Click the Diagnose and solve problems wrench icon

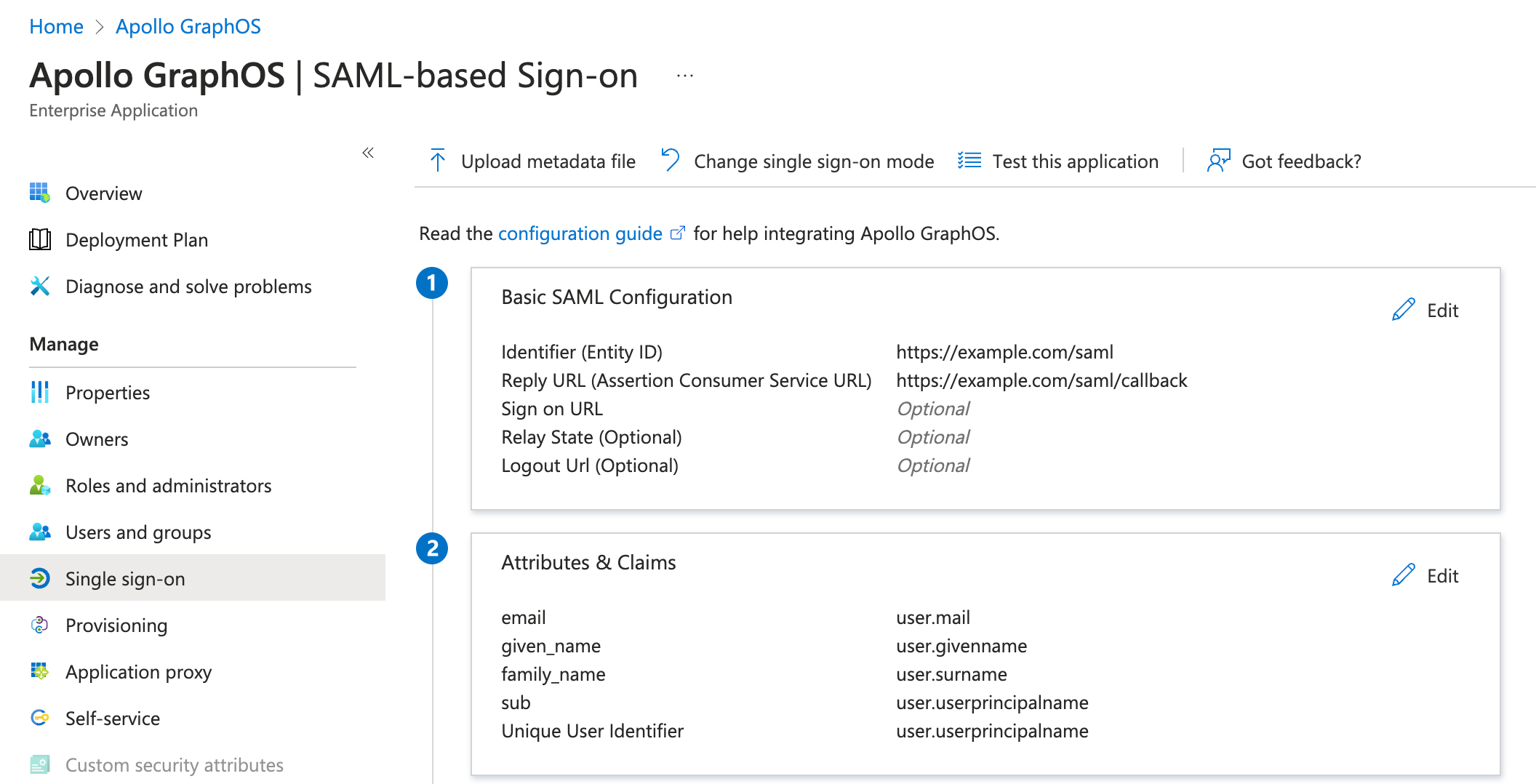pos(40,287)
